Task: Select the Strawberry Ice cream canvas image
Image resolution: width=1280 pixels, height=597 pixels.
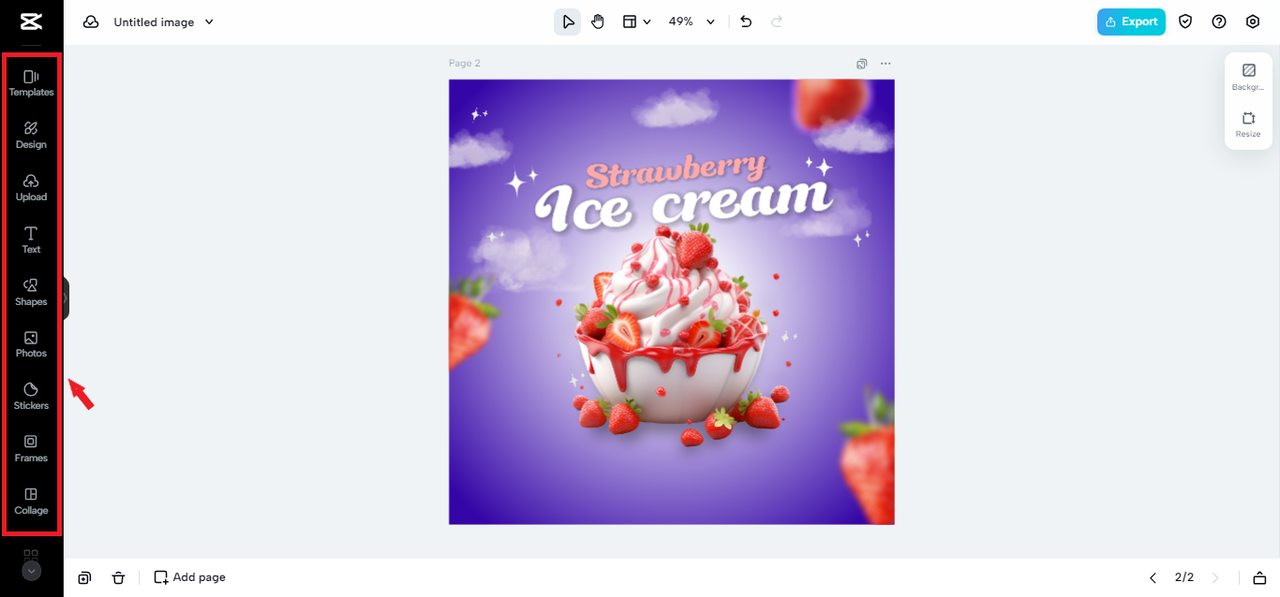Action: 671,302
